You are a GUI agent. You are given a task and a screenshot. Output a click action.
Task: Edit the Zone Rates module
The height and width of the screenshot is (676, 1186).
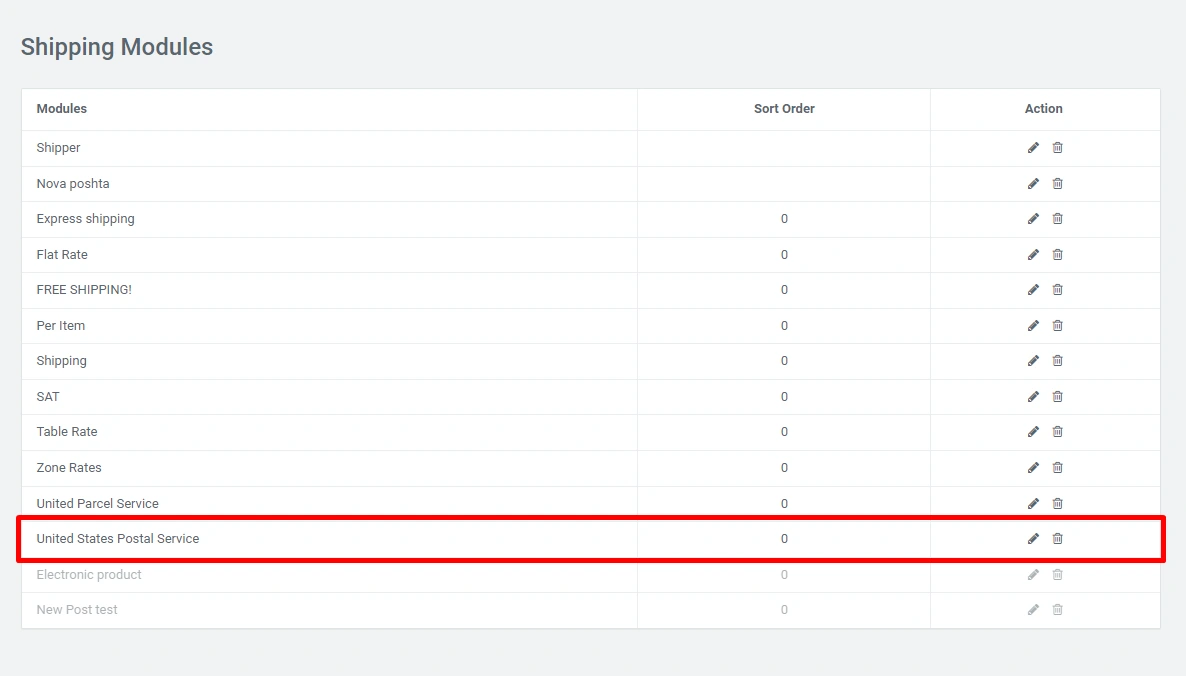[1033, 468]
